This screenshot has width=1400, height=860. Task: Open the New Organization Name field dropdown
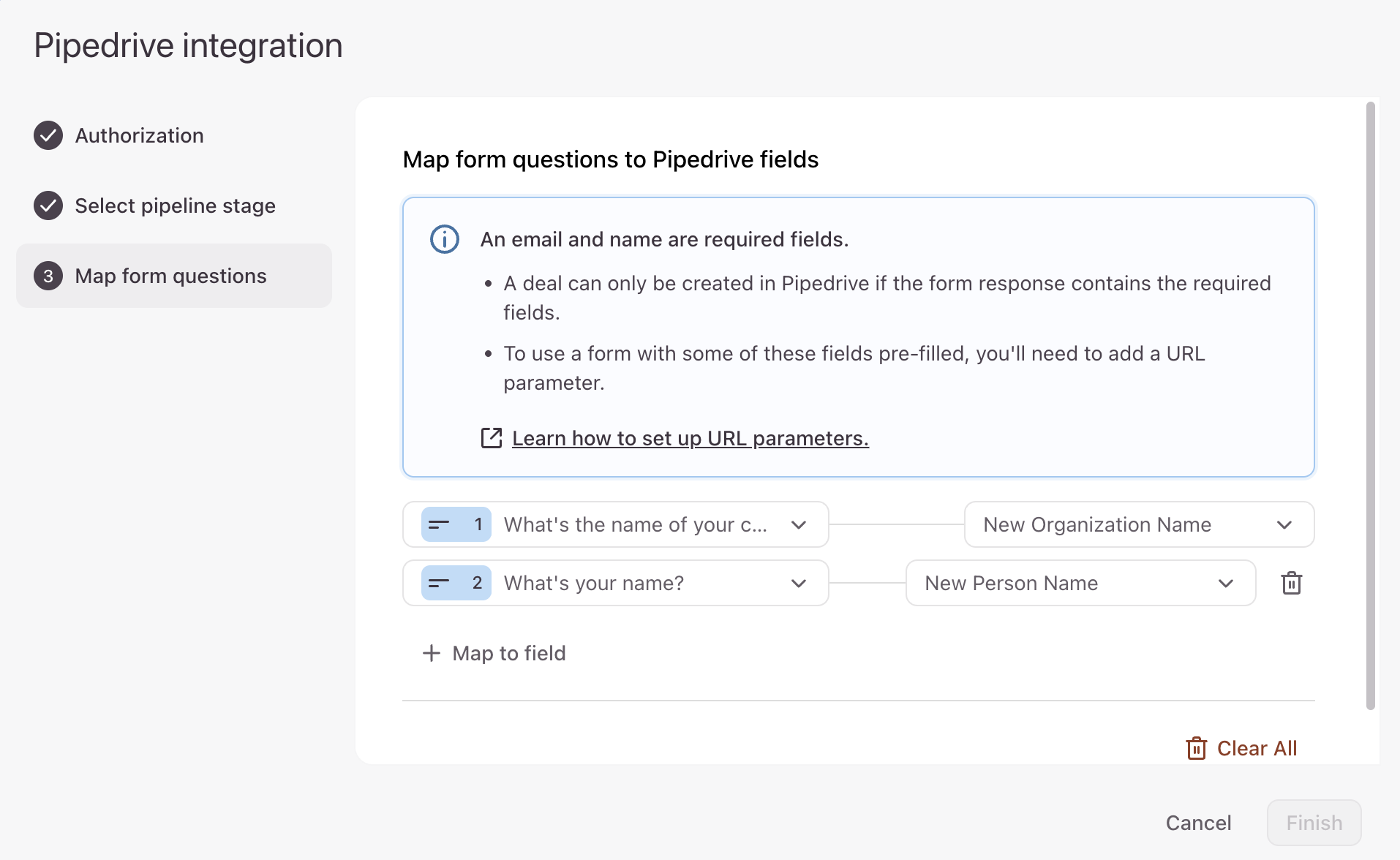point(1140,524)
